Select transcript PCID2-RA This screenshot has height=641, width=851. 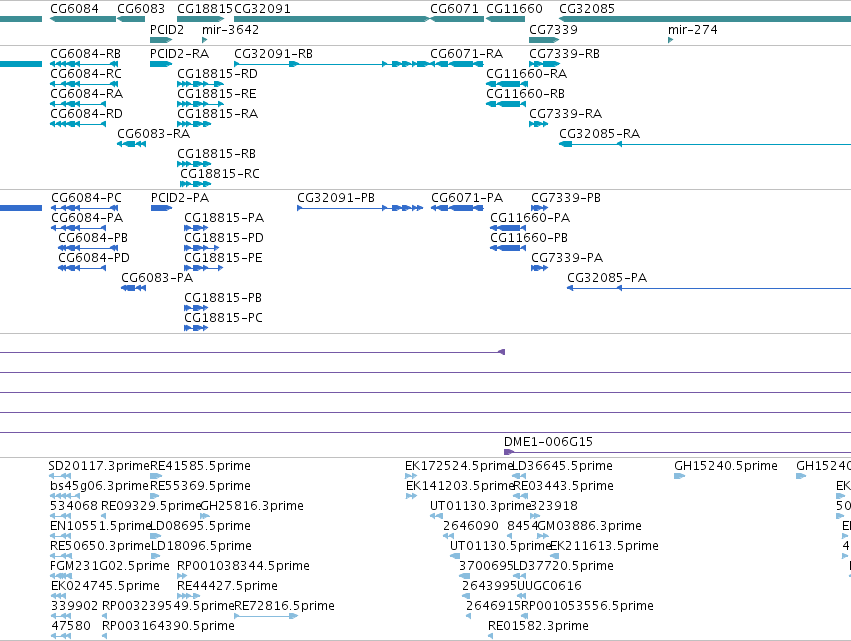tap(179, 54)
